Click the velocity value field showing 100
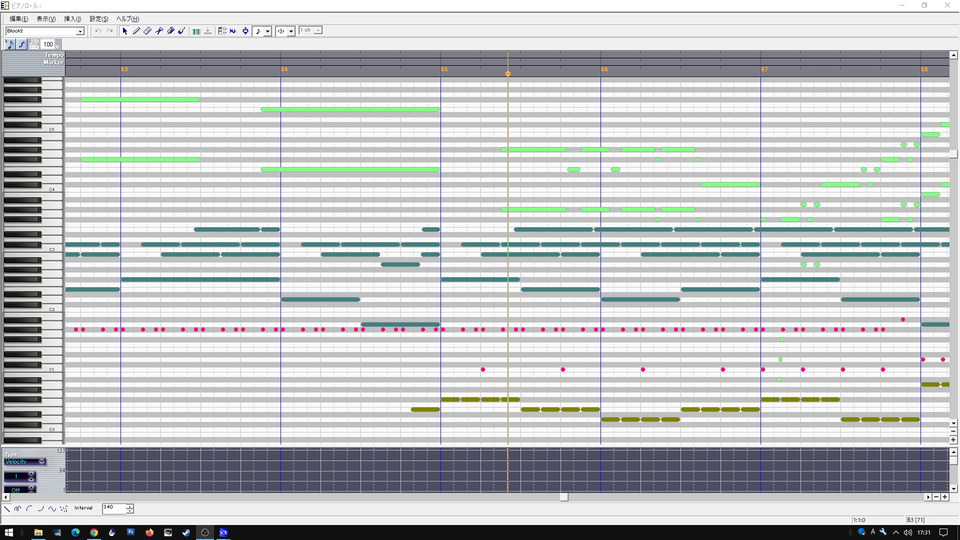960x540 pixels. click(x=48, y=44)
